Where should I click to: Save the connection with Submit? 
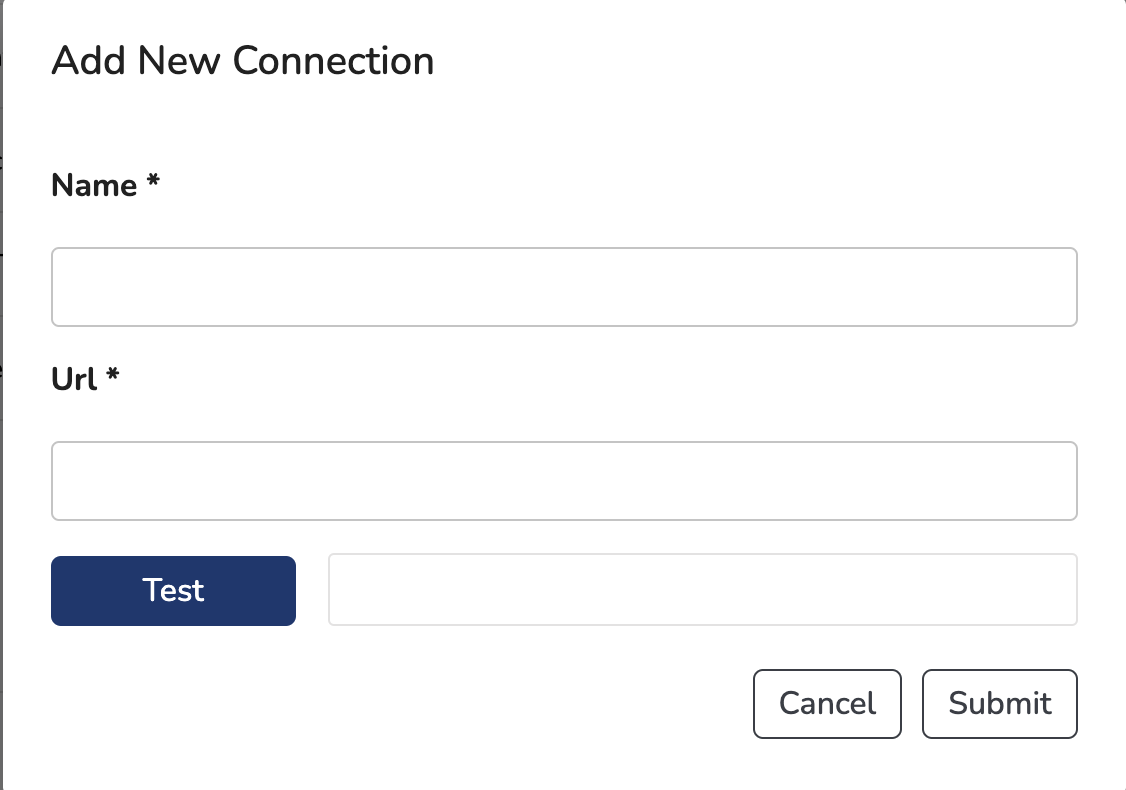coord(1000,704)
